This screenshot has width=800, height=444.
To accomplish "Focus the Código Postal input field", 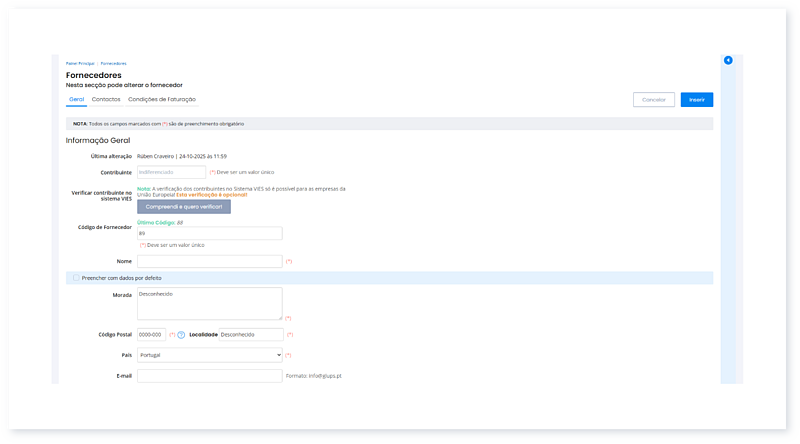I will tap(151, 334).
